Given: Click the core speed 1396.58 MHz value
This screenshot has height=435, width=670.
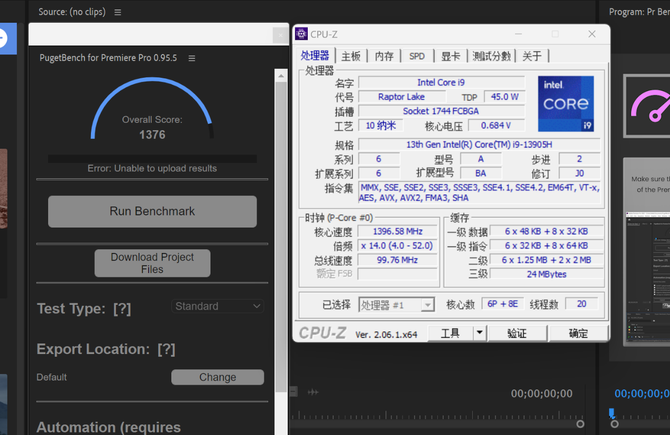Looking at the screenshot, I should click(397, 232).
